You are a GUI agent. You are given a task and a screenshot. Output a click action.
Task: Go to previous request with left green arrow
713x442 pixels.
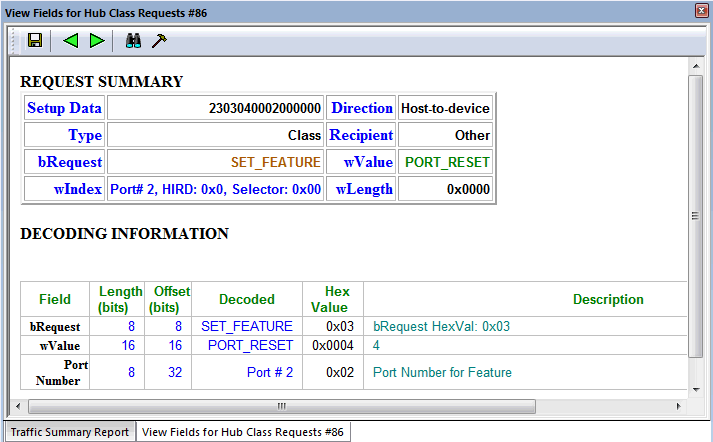[70, 40]
